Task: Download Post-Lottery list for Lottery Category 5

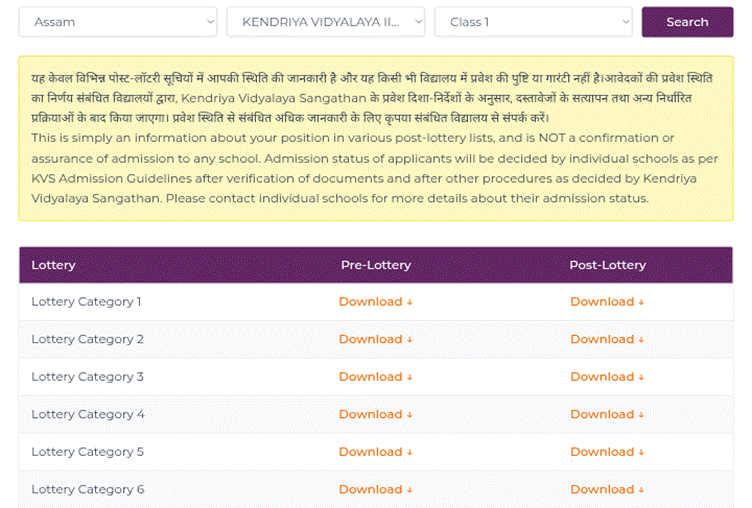Action: pyautogui.click(x=607, y=452)
